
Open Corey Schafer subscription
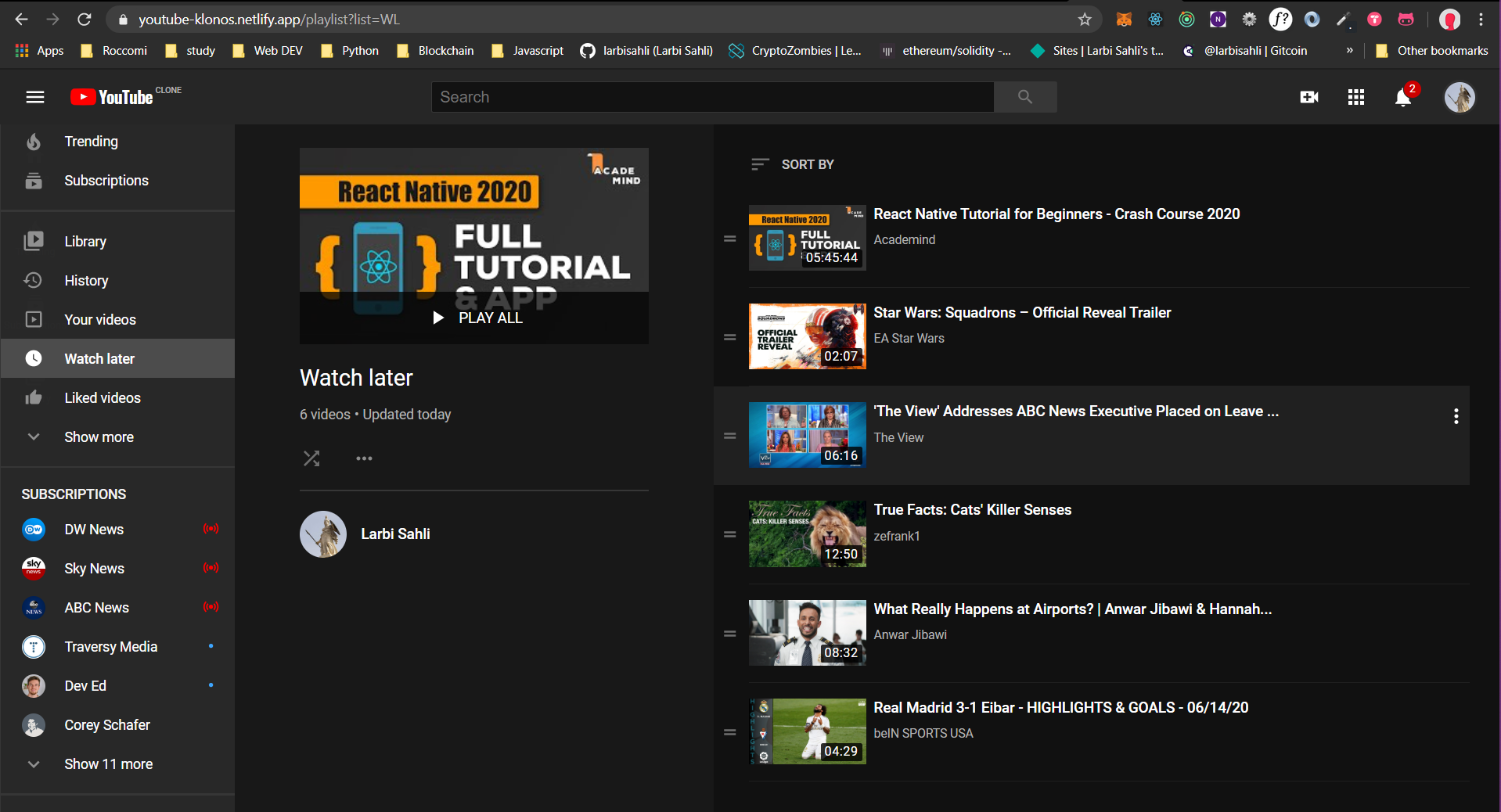(x=117, y=725)
